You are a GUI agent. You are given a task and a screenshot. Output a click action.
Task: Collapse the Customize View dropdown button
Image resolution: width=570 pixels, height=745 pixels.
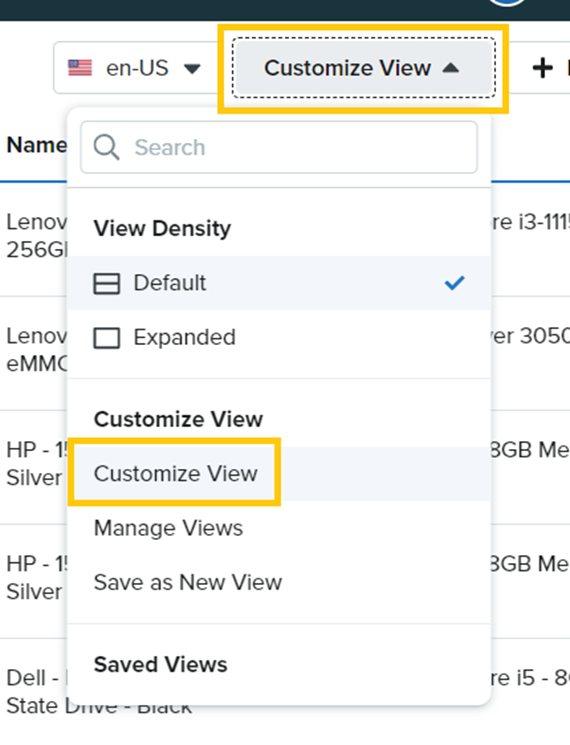click(363, 68)
